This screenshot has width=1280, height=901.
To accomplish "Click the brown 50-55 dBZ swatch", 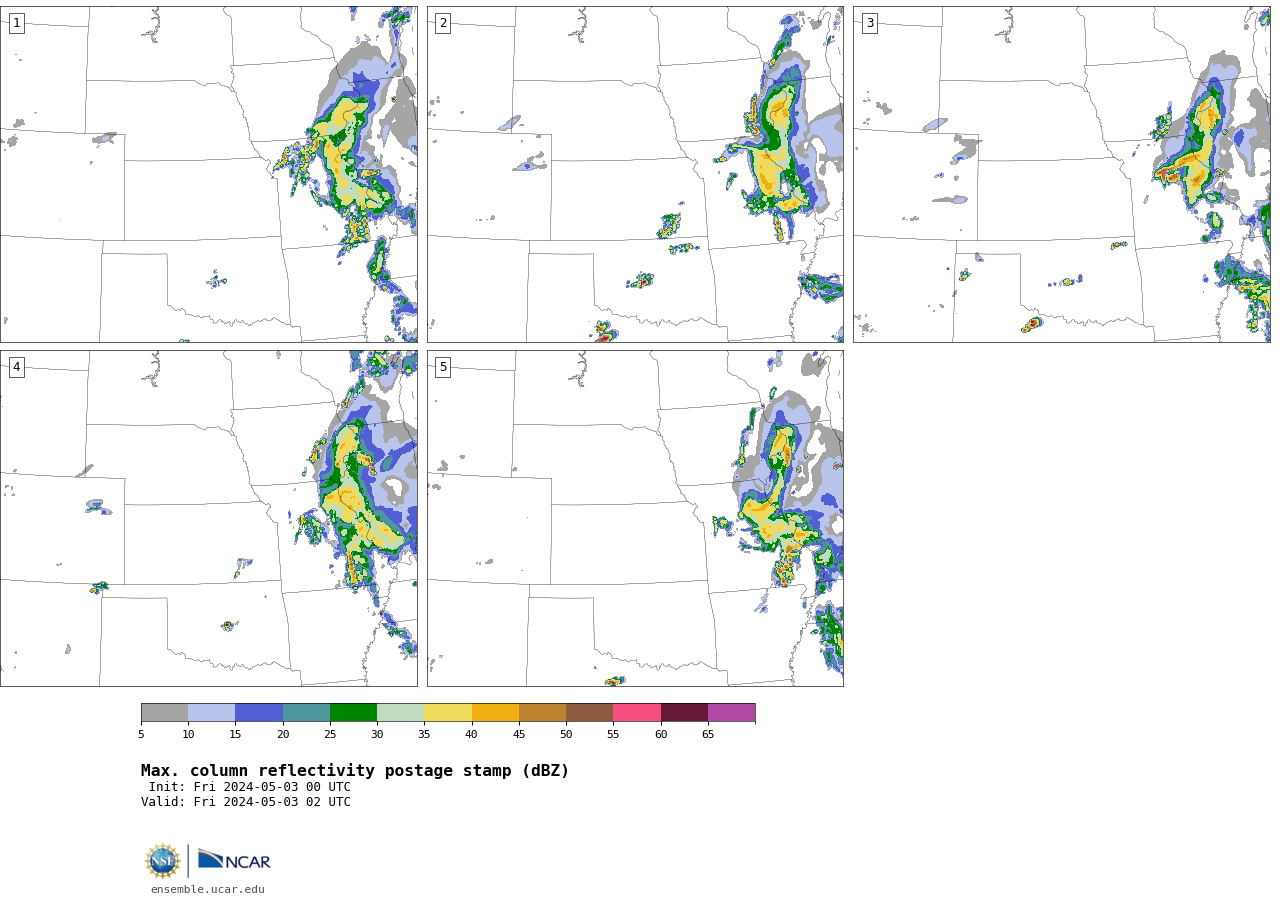I will pos(589,712).
